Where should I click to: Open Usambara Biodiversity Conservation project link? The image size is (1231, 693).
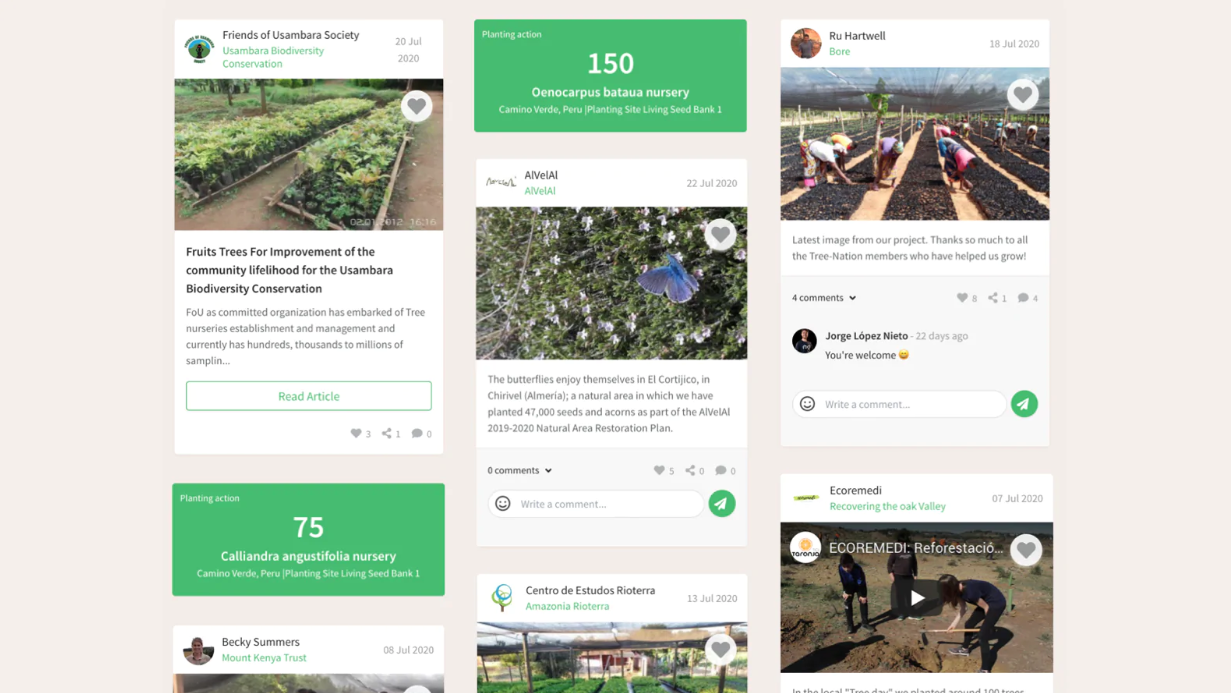click(273, 57)
